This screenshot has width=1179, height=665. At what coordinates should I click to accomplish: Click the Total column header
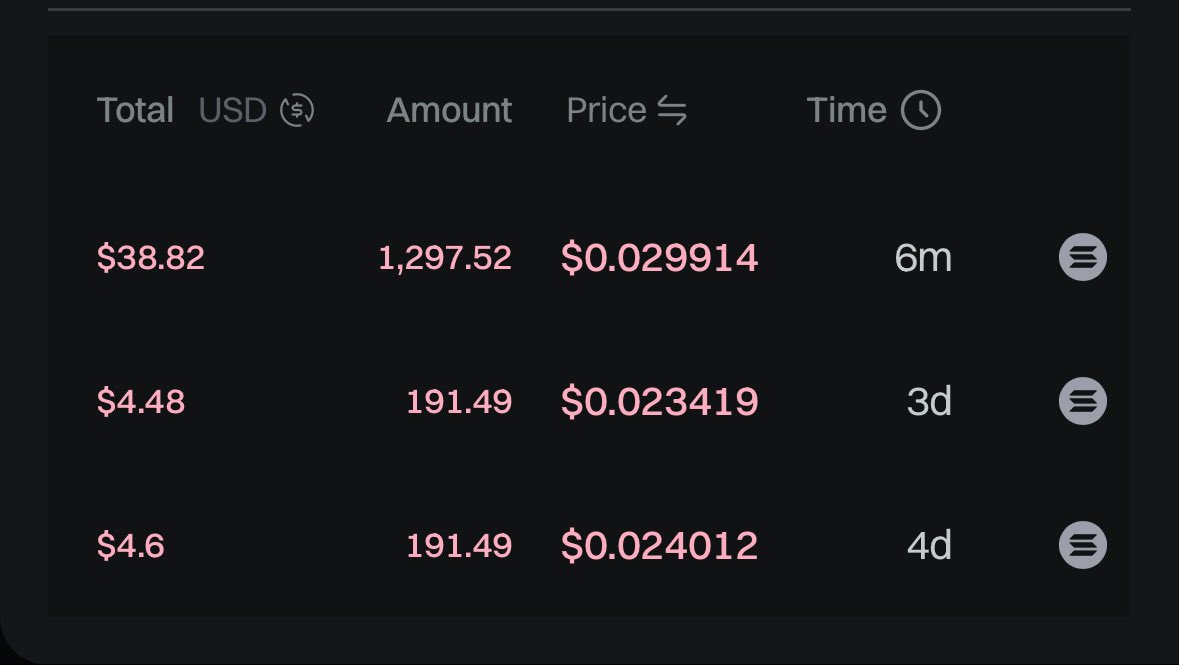tap(135, 110)
